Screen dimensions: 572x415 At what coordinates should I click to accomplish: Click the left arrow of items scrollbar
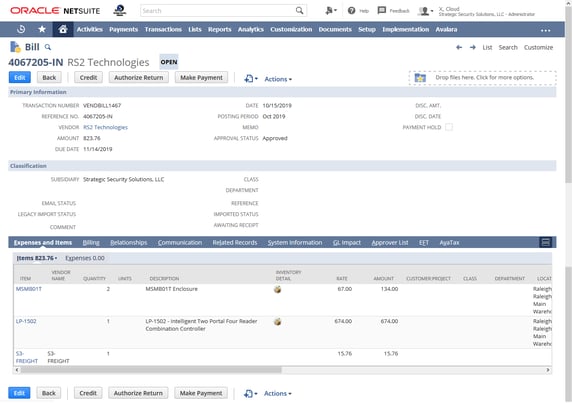tap(17, 370)
